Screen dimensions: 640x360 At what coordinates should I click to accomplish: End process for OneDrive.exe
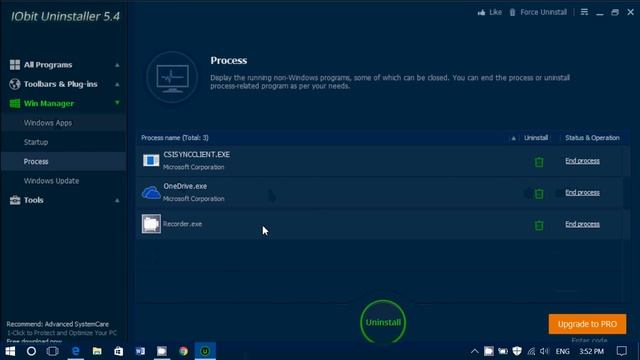pyautogui.click(x=582, y=192)
